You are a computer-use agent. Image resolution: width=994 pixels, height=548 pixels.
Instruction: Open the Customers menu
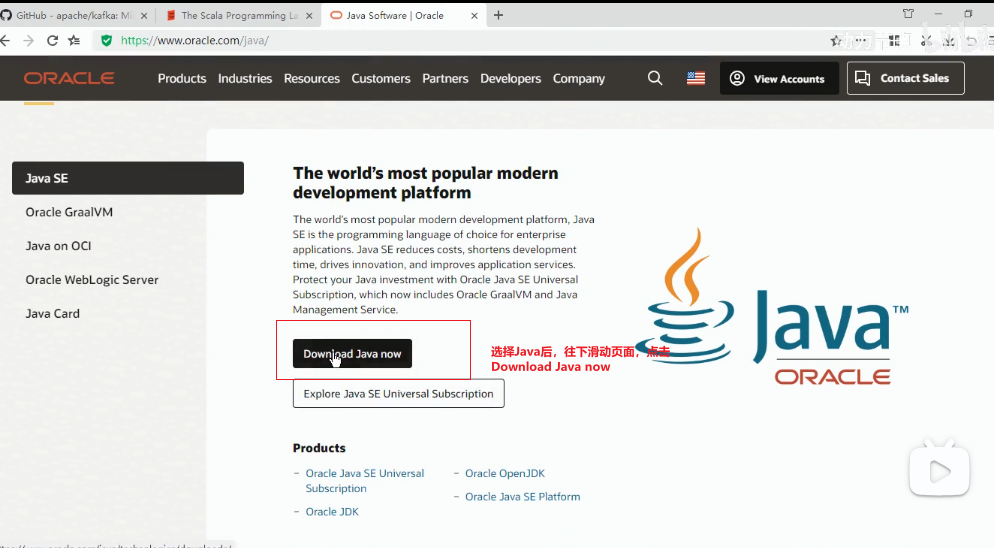381,79
